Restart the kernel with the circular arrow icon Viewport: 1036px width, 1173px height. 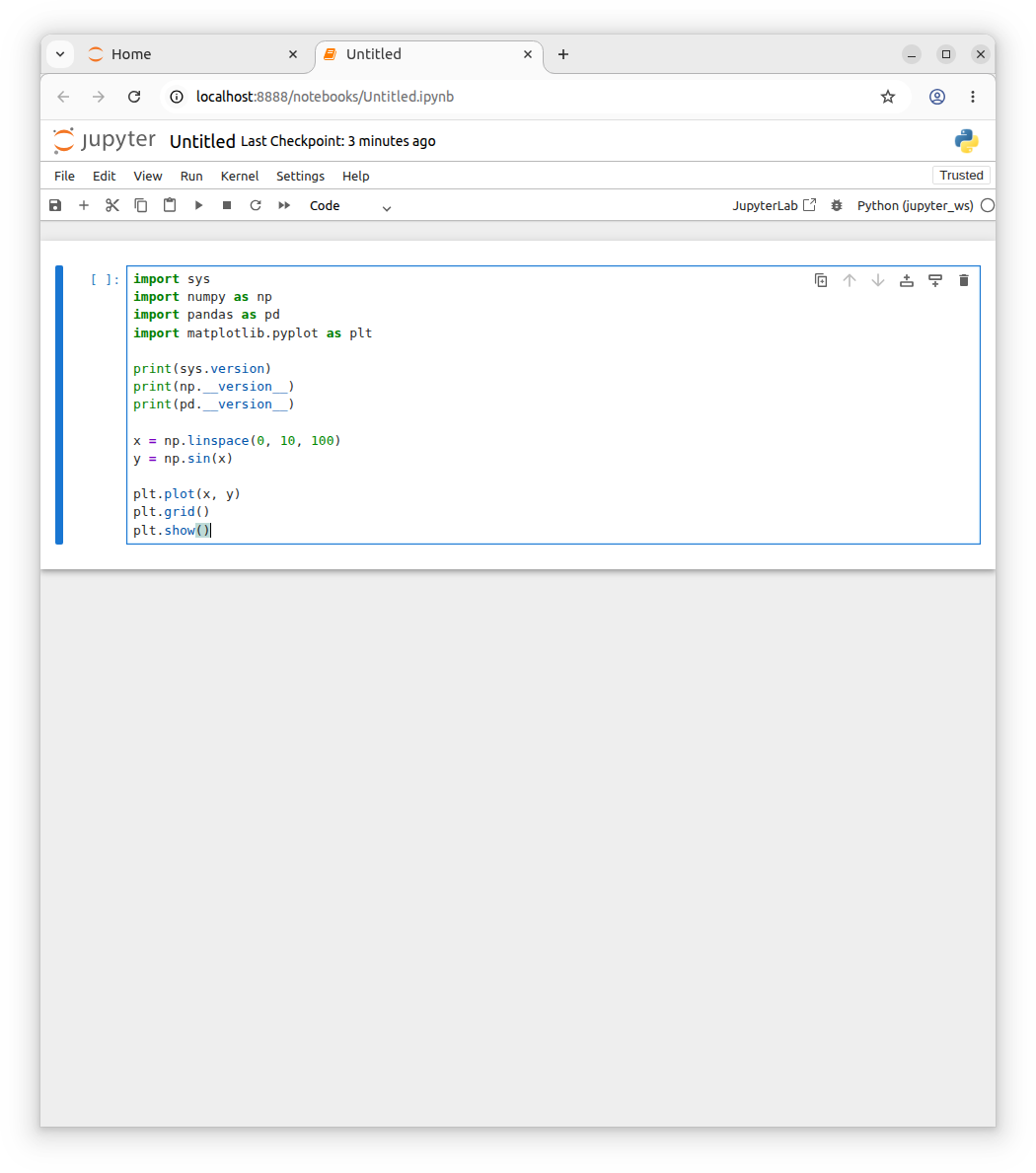(256, 205)
